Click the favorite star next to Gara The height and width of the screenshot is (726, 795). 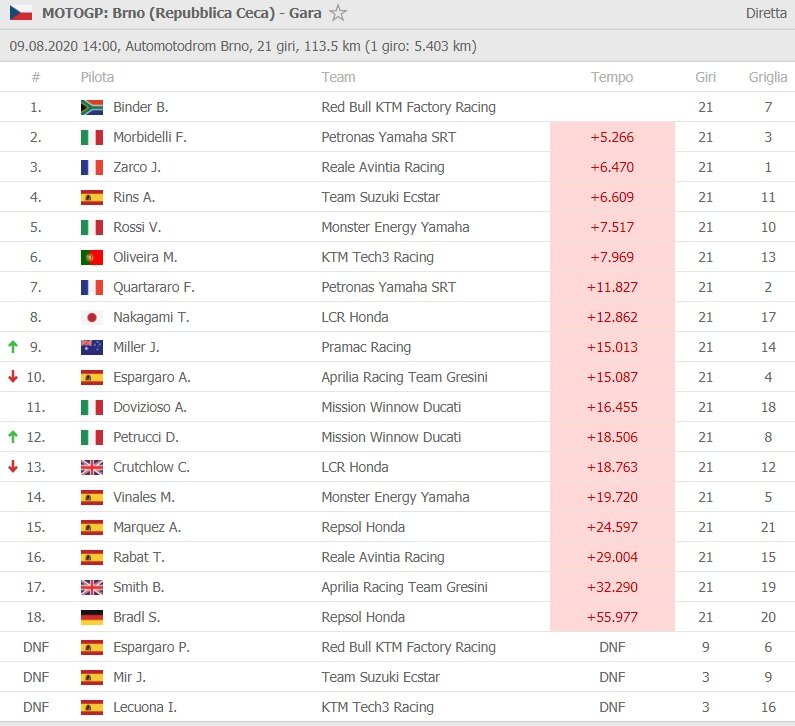coord(338,13)
